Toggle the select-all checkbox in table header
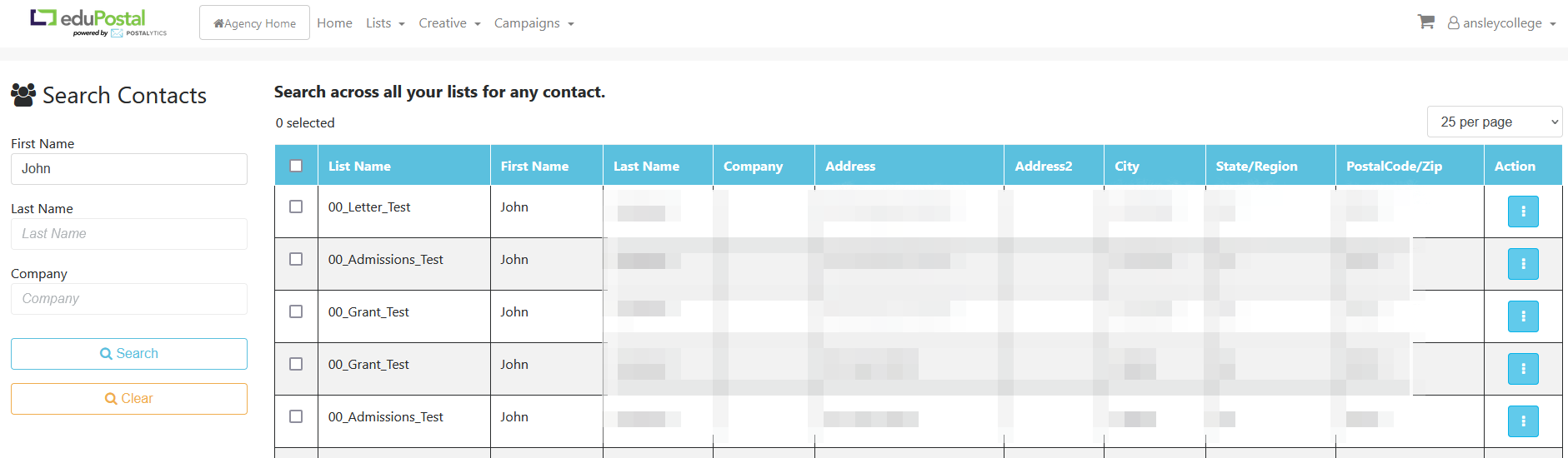 click(296, 166)
